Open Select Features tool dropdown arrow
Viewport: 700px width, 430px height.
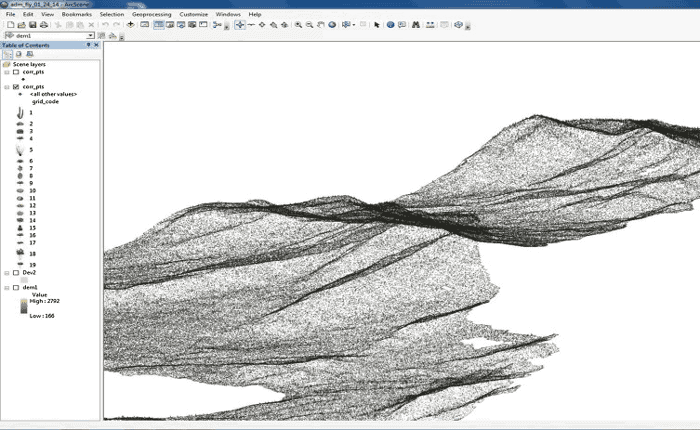(354, 25)
